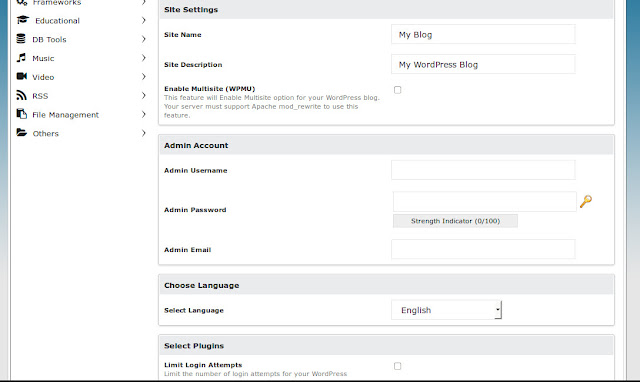Enable the Multisite (WPMU) checkbox
The height and width of the screenshot is (382, 640).
(x=398, y=90)
